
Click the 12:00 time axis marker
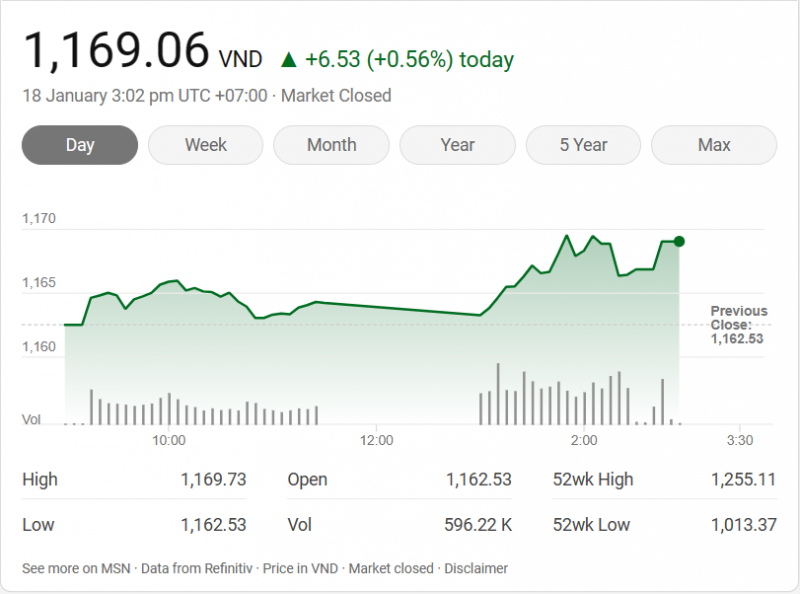(376, 440)
